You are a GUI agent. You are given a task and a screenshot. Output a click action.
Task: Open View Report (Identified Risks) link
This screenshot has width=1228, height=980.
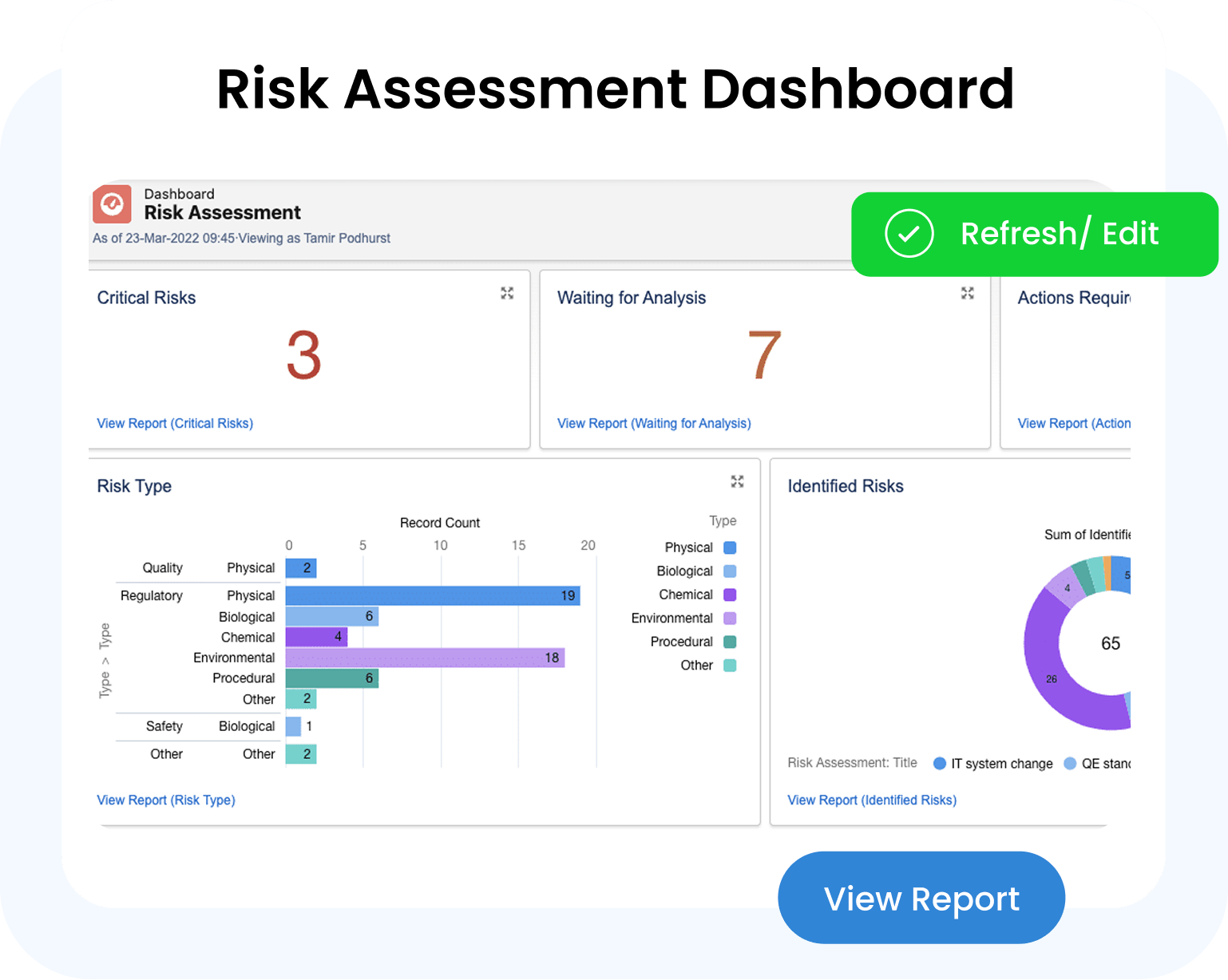tap(872, 800)
